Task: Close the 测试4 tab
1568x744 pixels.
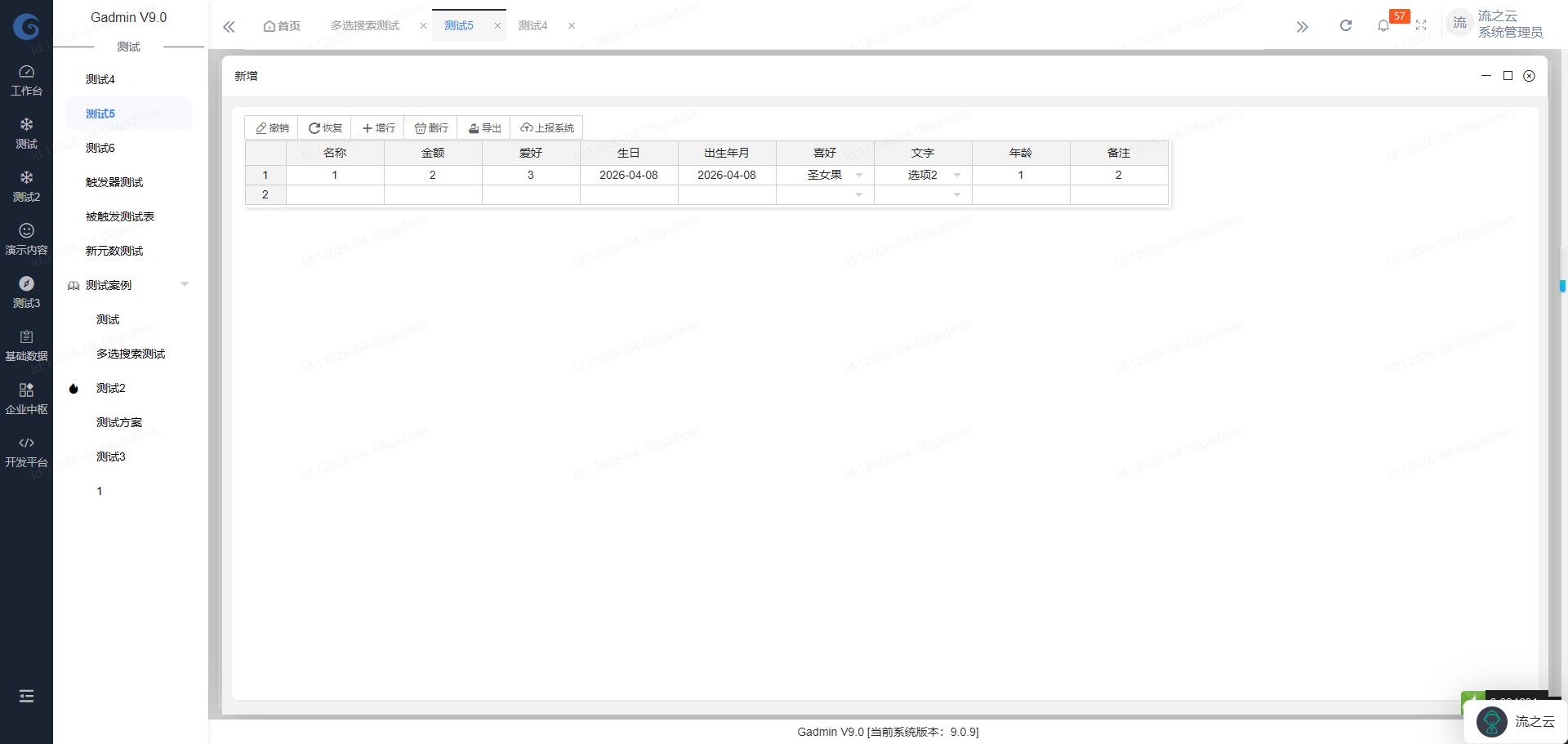Action: (571, 26)
